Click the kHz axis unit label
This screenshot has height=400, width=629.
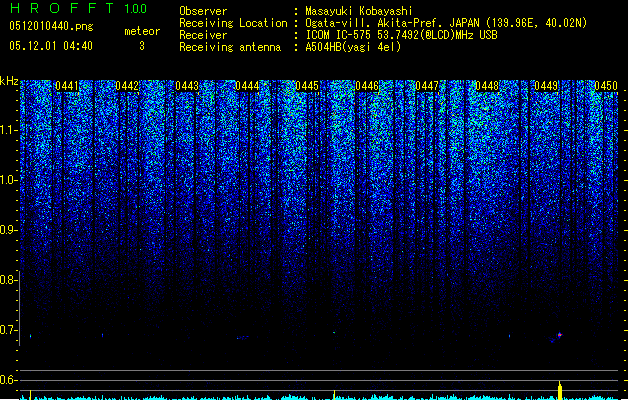click(x=9, y=81)
